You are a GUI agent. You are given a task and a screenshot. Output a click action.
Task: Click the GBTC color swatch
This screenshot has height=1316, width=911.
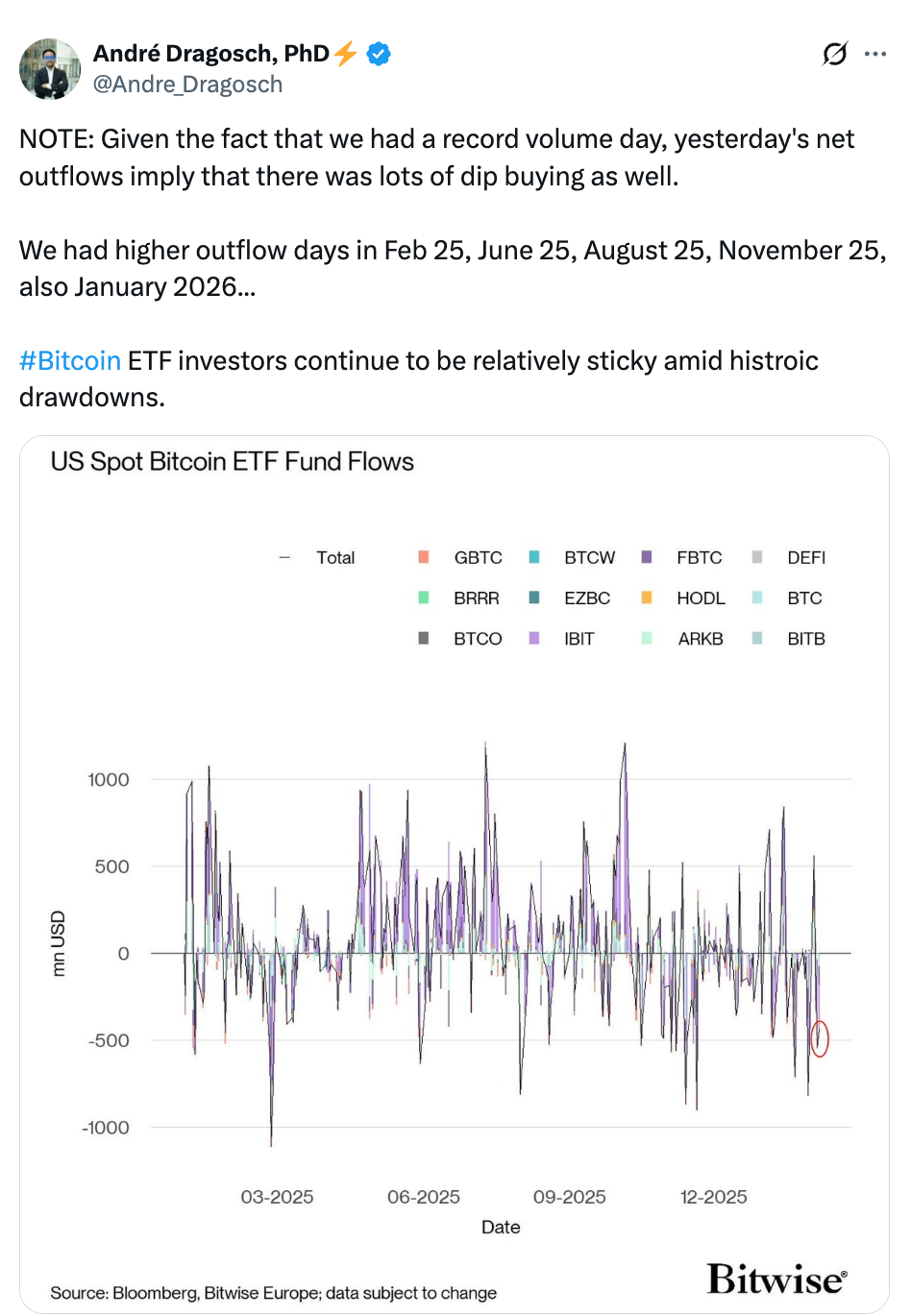(423, 557)
